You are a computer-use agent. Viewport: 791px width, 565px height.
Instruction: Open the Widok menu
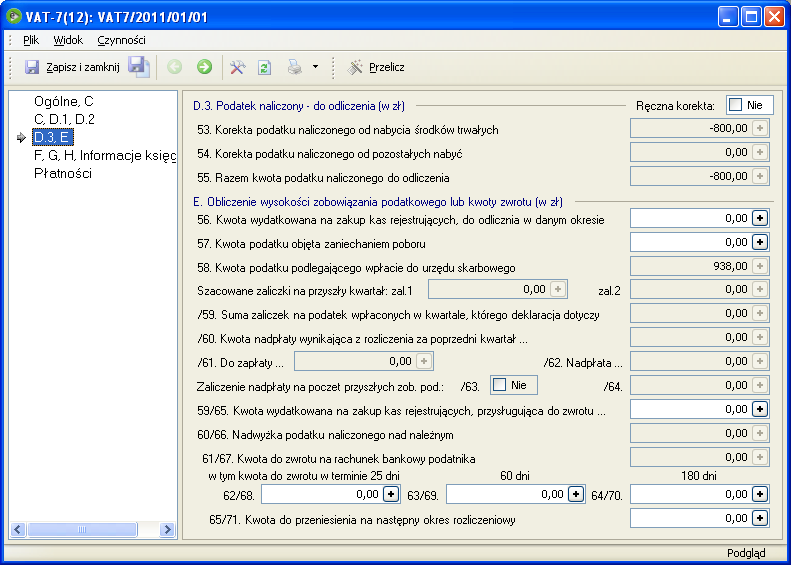68,40
